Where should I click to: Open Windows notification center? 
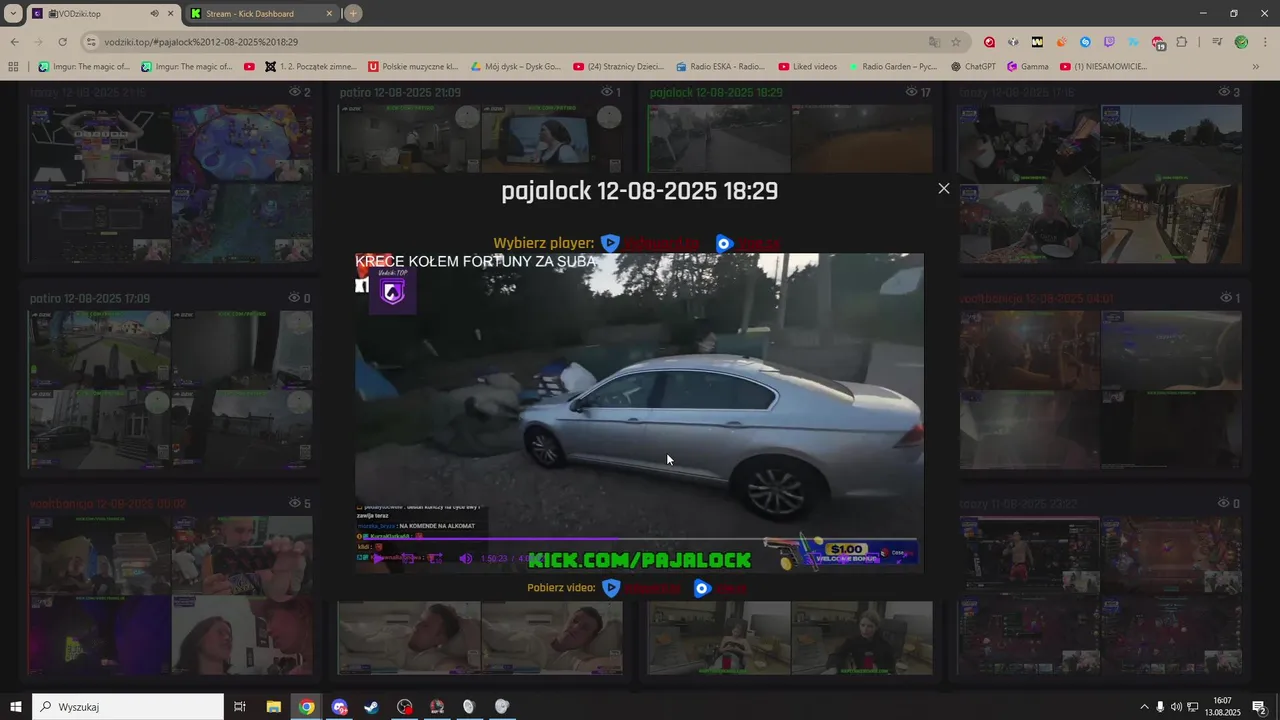coord(1260,706)
